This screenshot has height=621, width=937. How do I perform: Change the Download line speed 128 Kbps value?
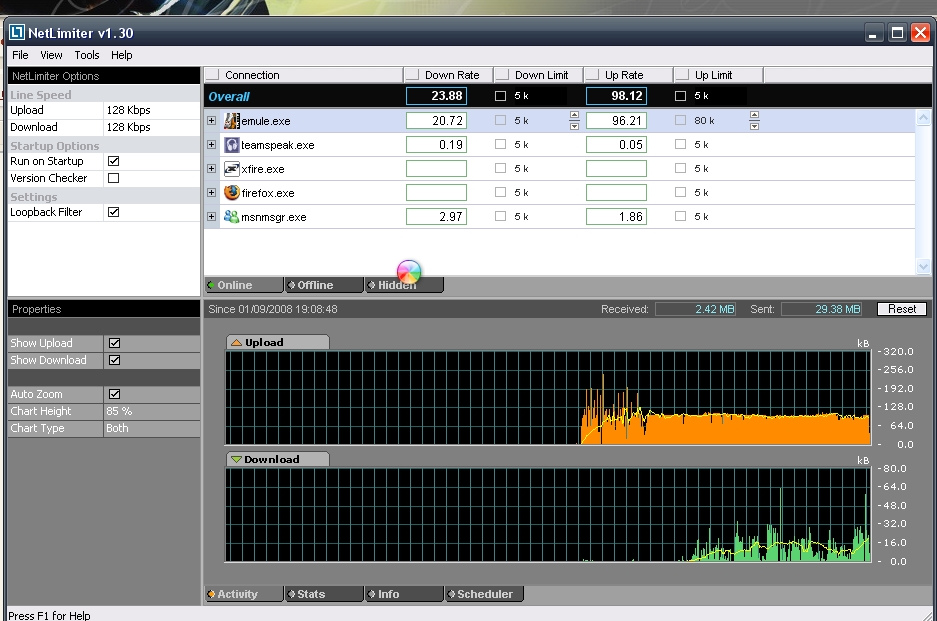pyautogui.click(x=152, y=127)
